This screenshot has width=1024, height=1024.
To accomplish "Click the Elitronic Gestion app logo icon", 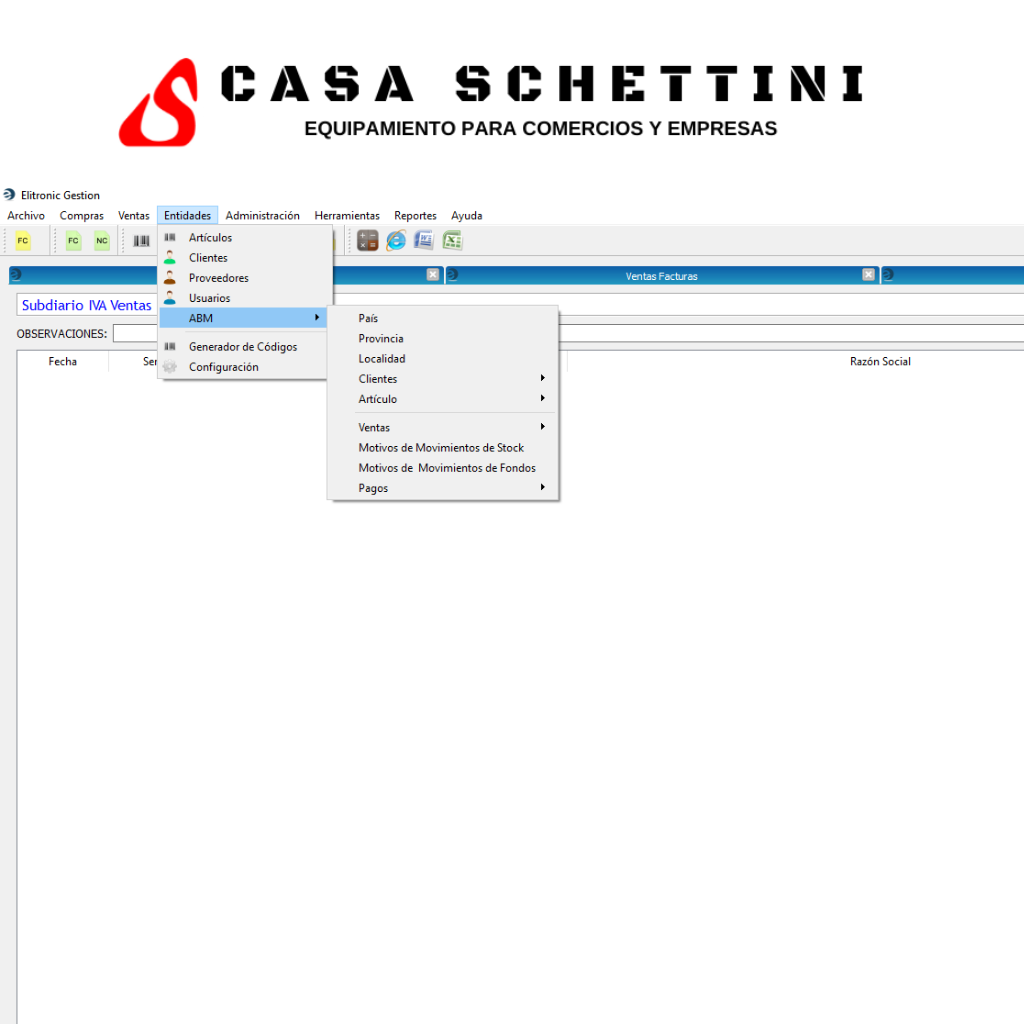I will pyautogui.click(x=9, y=195).
